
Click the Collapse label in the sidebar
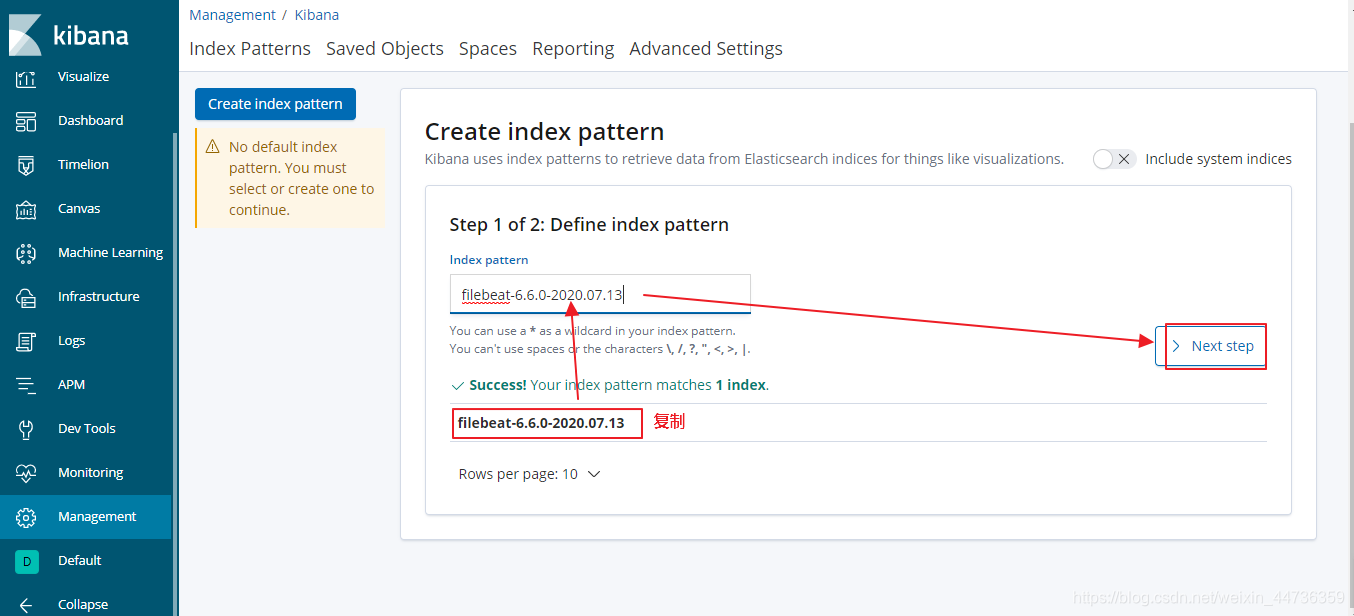[83, 605]
